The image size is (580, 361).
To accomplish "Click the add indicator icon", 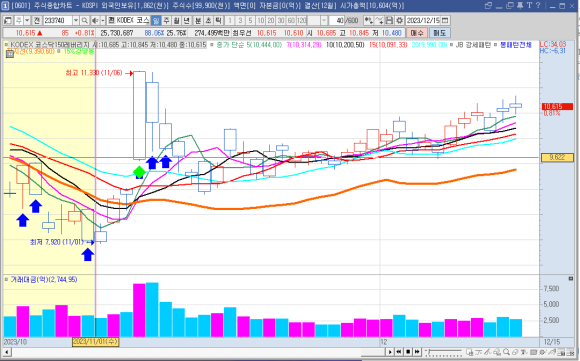I will tap(368, 20).
